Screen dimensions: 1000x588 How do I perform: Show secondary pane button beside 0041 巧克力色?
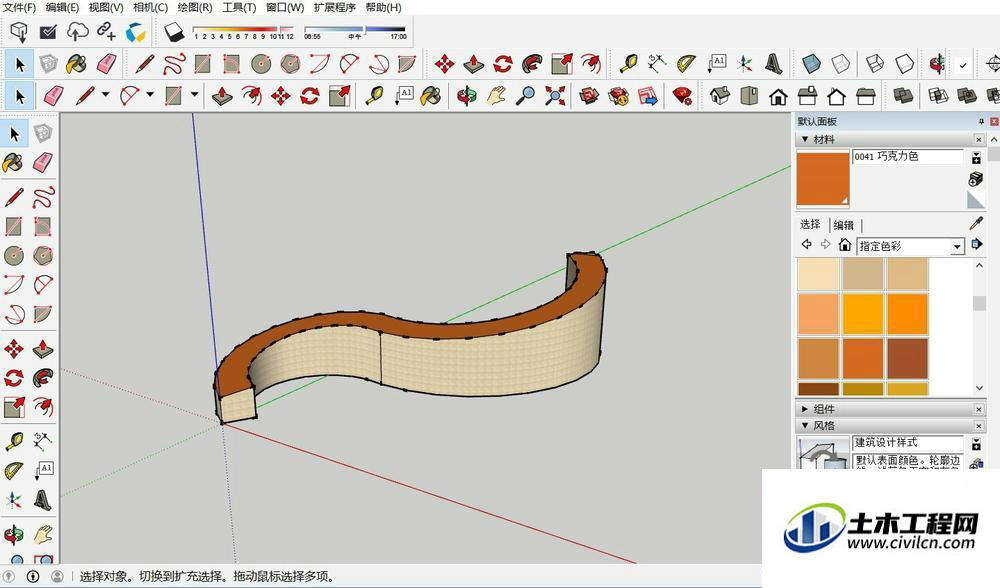coord(976,158)
